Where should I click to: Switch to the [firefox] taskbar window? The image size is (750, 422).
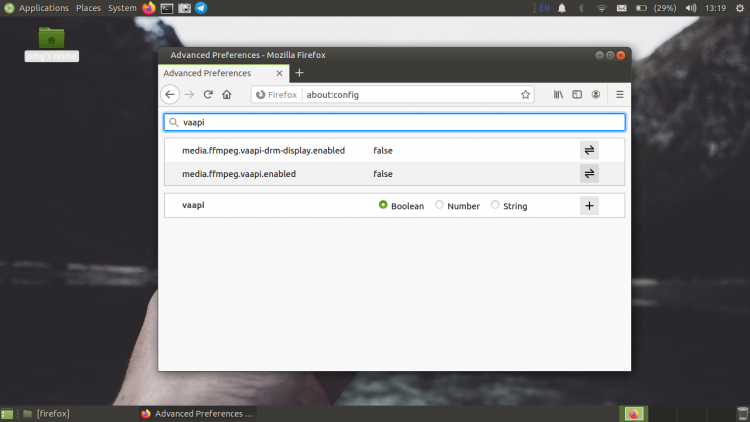[46, 414]
